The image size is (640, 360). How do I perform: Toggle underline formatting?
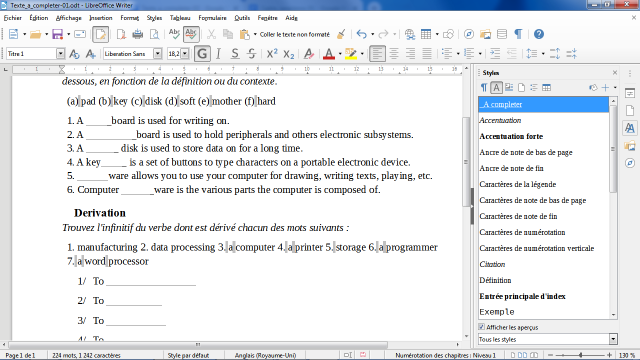pos(235,53)
